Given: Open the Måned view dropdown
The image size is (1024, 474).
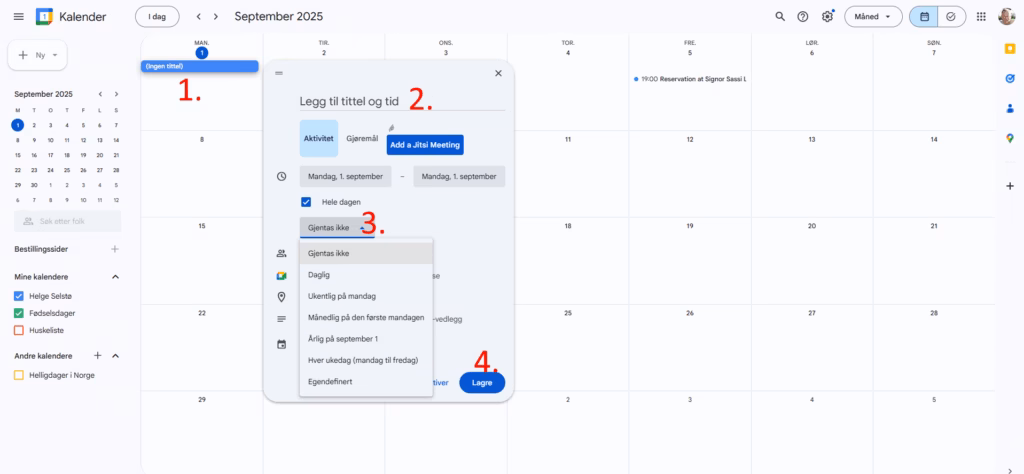Looking at the screenshot, I should 873,17.
